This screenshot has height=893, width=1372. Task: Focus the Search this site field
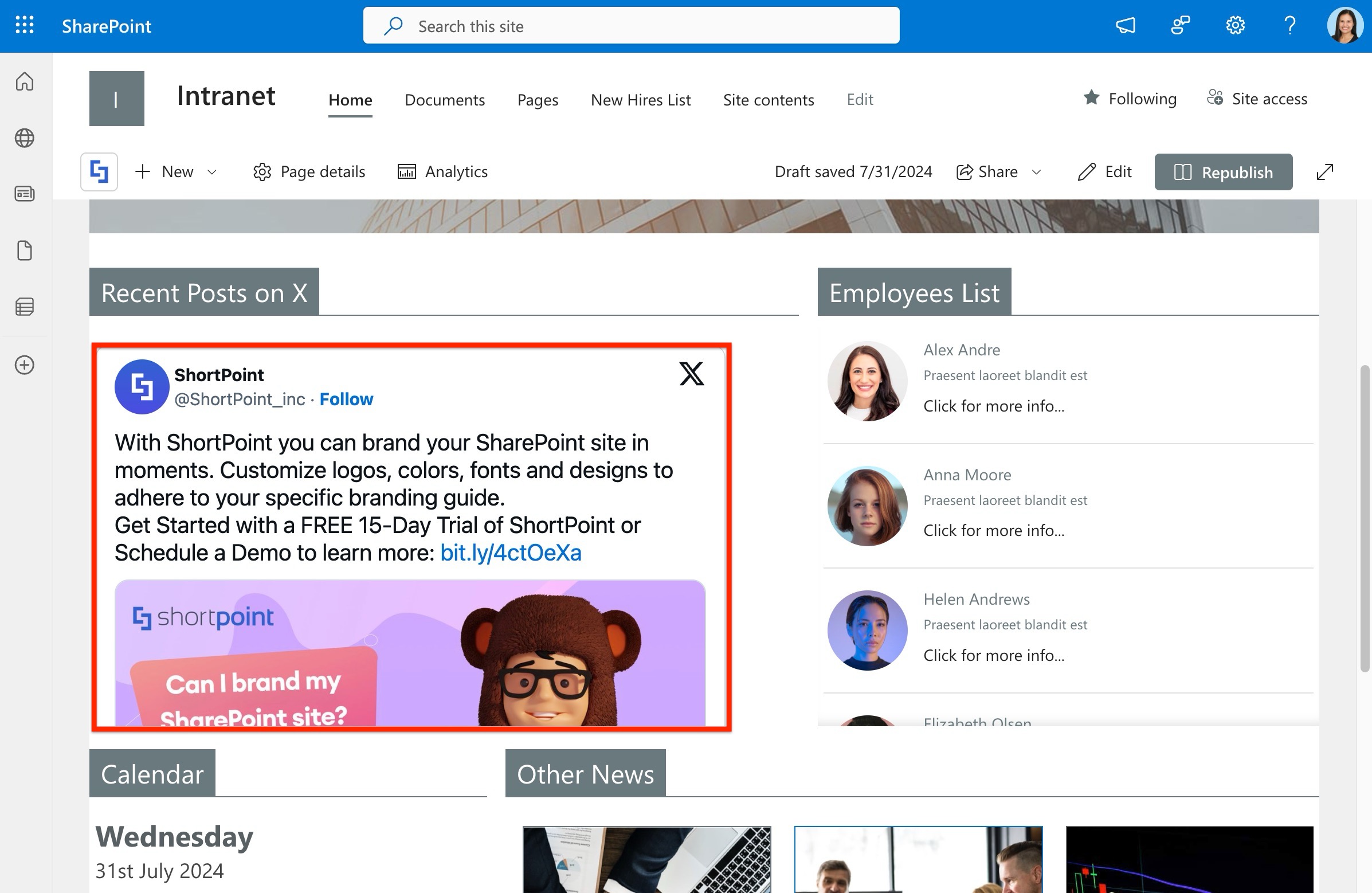[630, 26]
